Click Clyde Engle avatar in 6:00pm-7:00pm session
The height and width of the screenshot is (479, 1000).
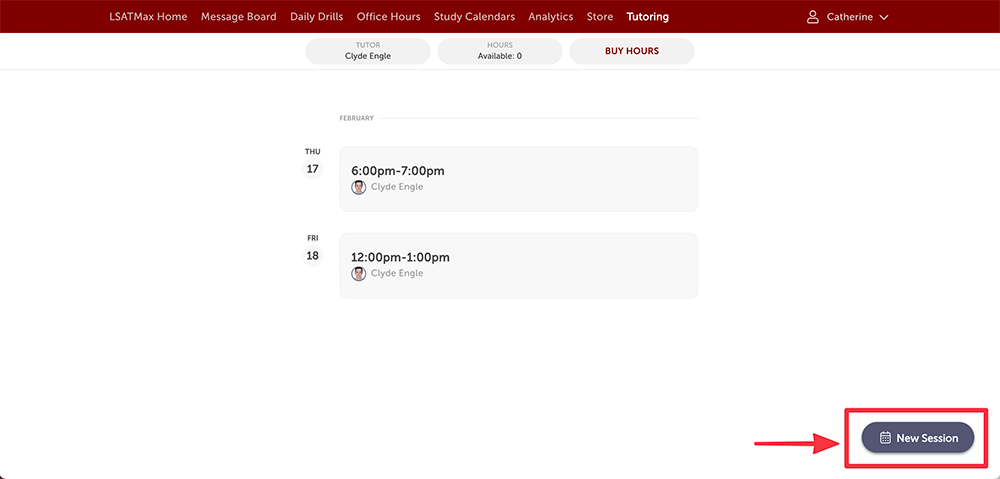[x=358, y=187]
